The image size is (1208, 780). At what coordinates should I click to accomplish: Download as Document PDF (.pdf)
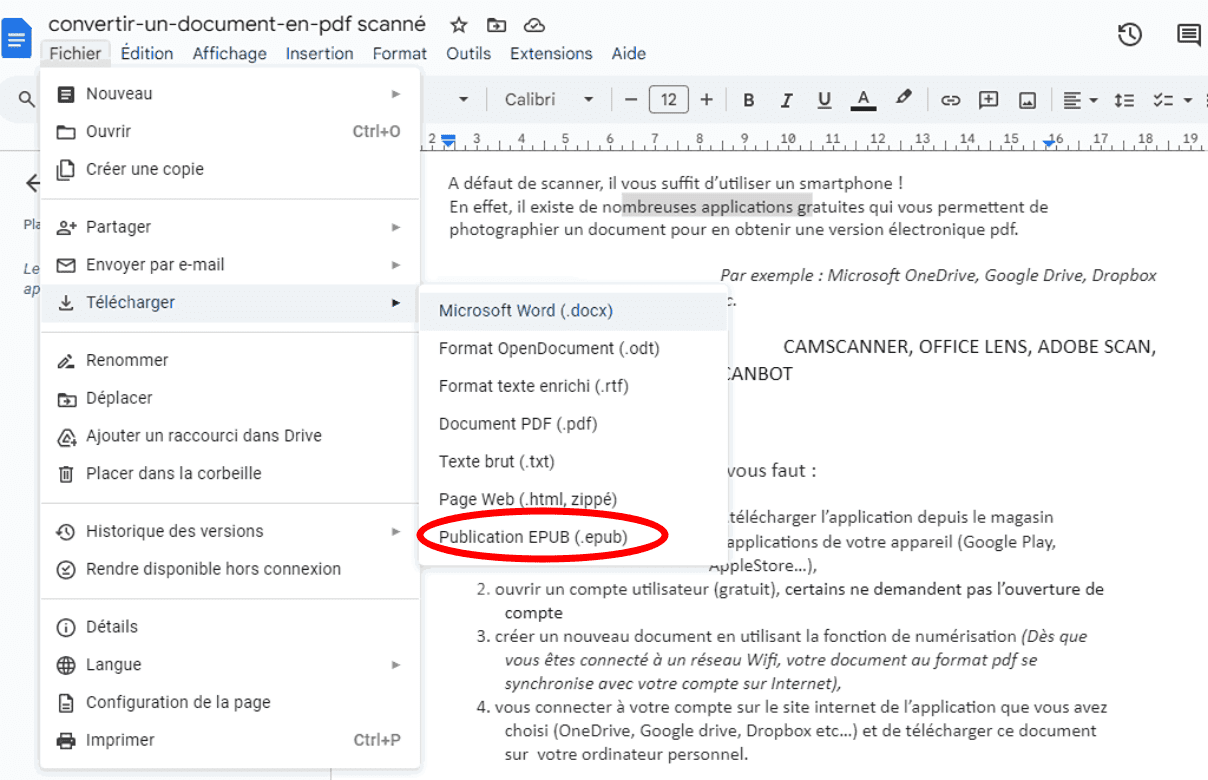[x=573, y=424]
